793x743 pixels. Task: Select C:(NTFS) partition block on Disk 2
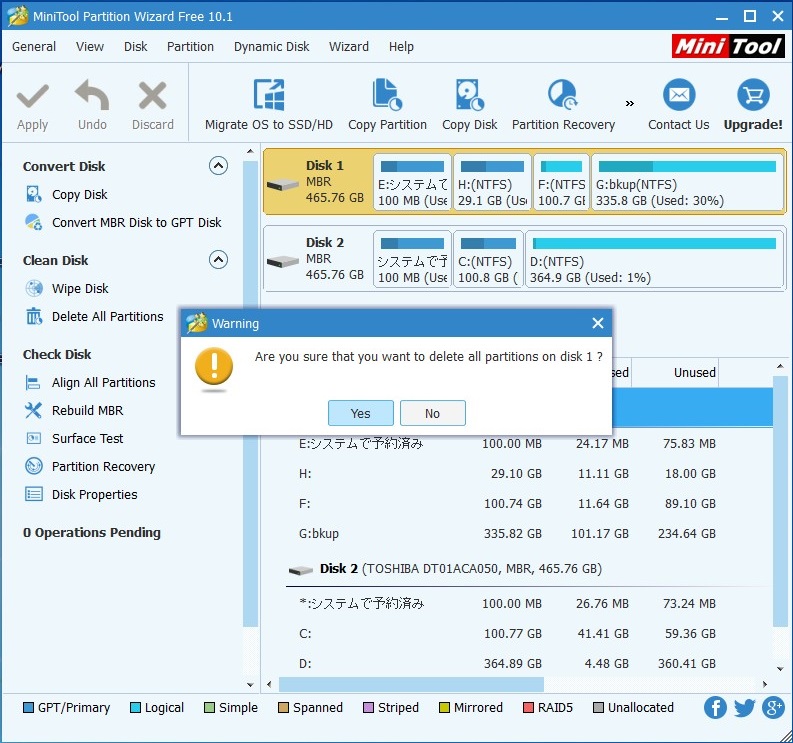pos(488,259)
